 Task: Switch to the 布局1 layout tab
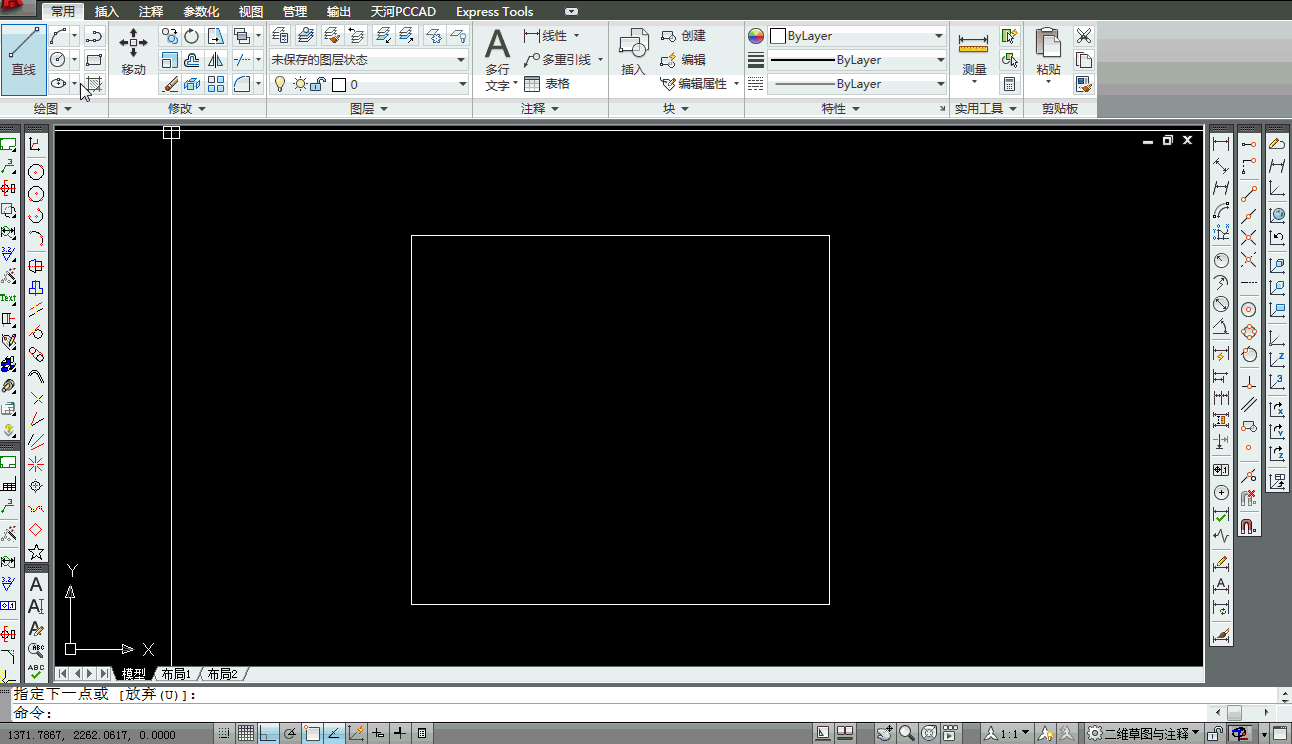176,674
